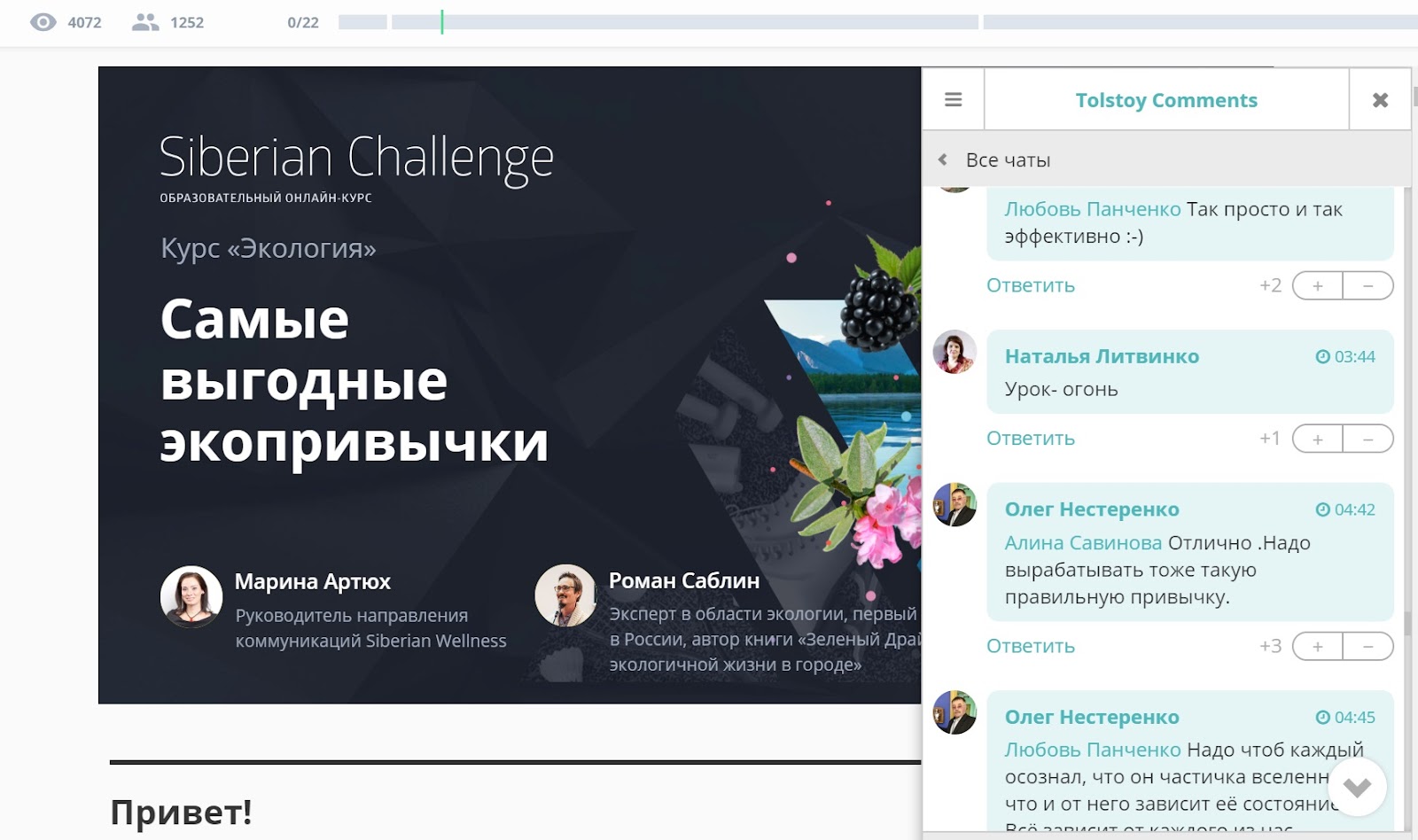Jump to timestamp 04:45

1354,717
